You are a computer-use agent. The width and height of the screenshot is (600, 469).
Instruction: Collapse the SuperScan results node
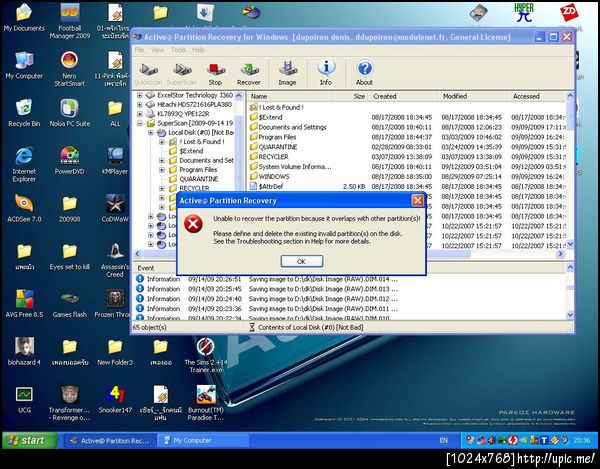pyautogui.click(x=140, y=123)
